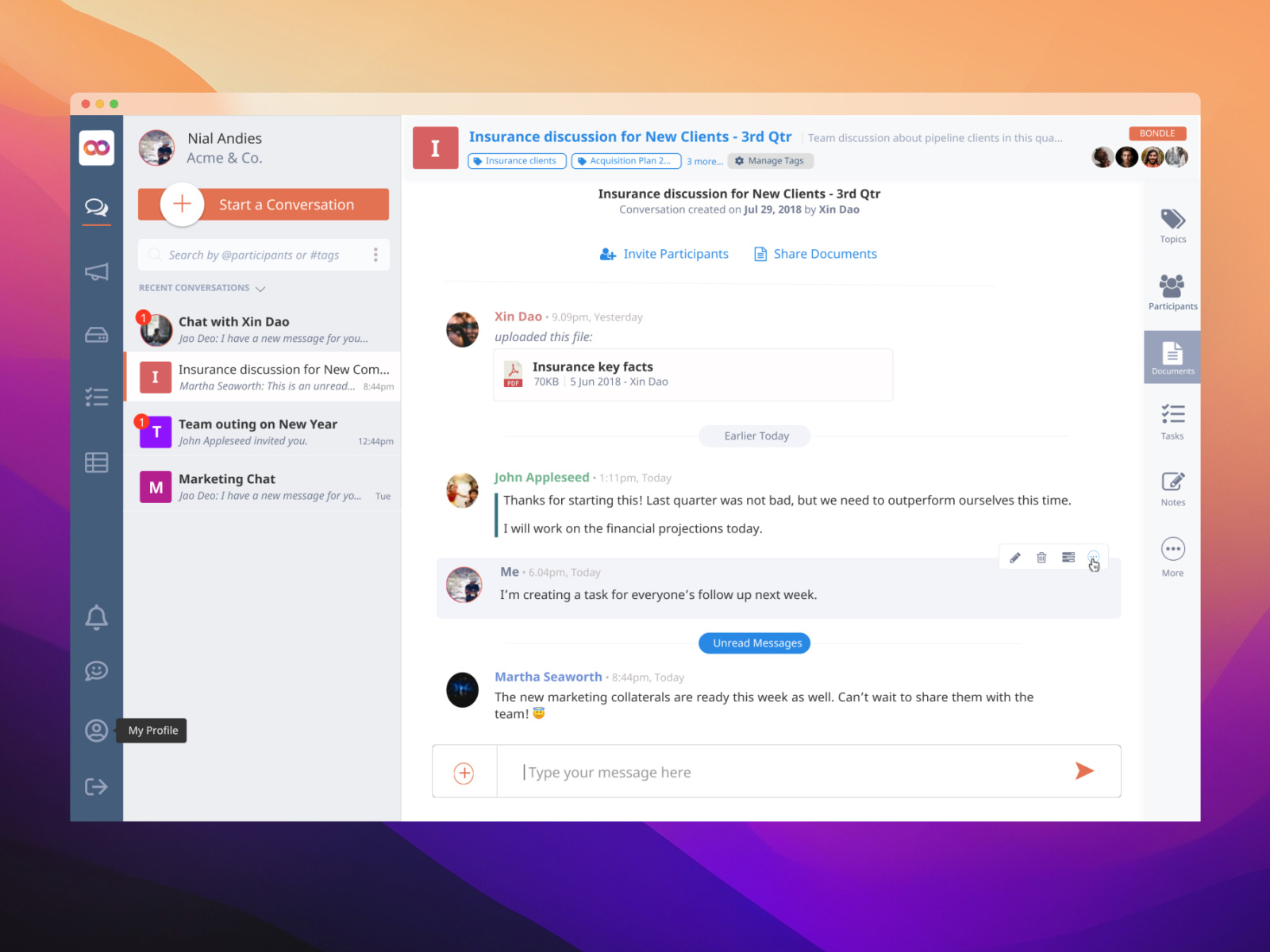Expand the Recent Conversations chevron

[260, 288]
